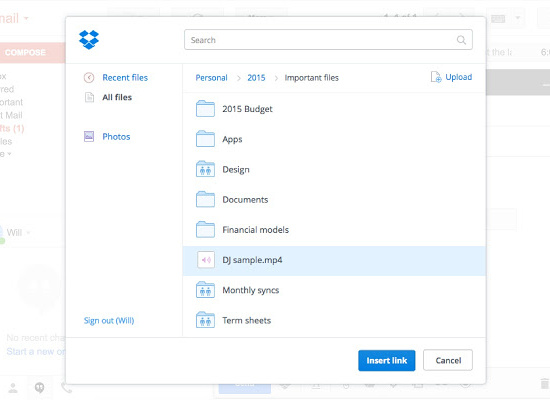The image size is (550, 400).
Task: Open Gmail's Mail dropdown arrow
Action: point(26,18)
